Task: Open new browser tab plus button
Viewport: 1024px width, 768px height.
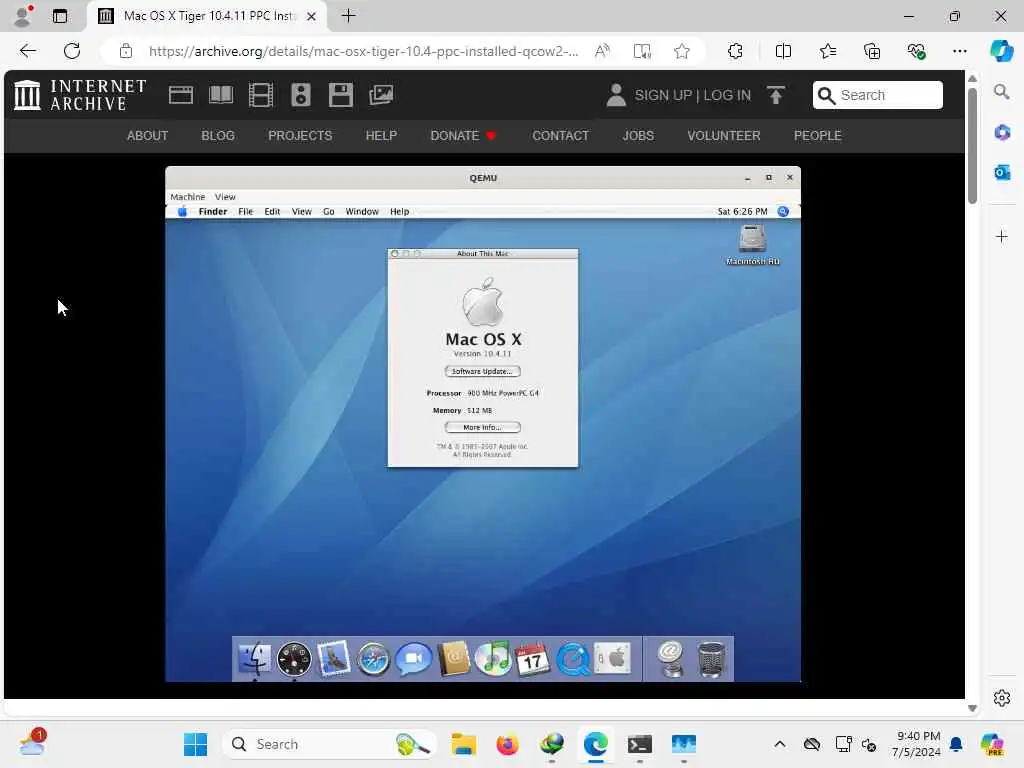Action: point(349,16)
